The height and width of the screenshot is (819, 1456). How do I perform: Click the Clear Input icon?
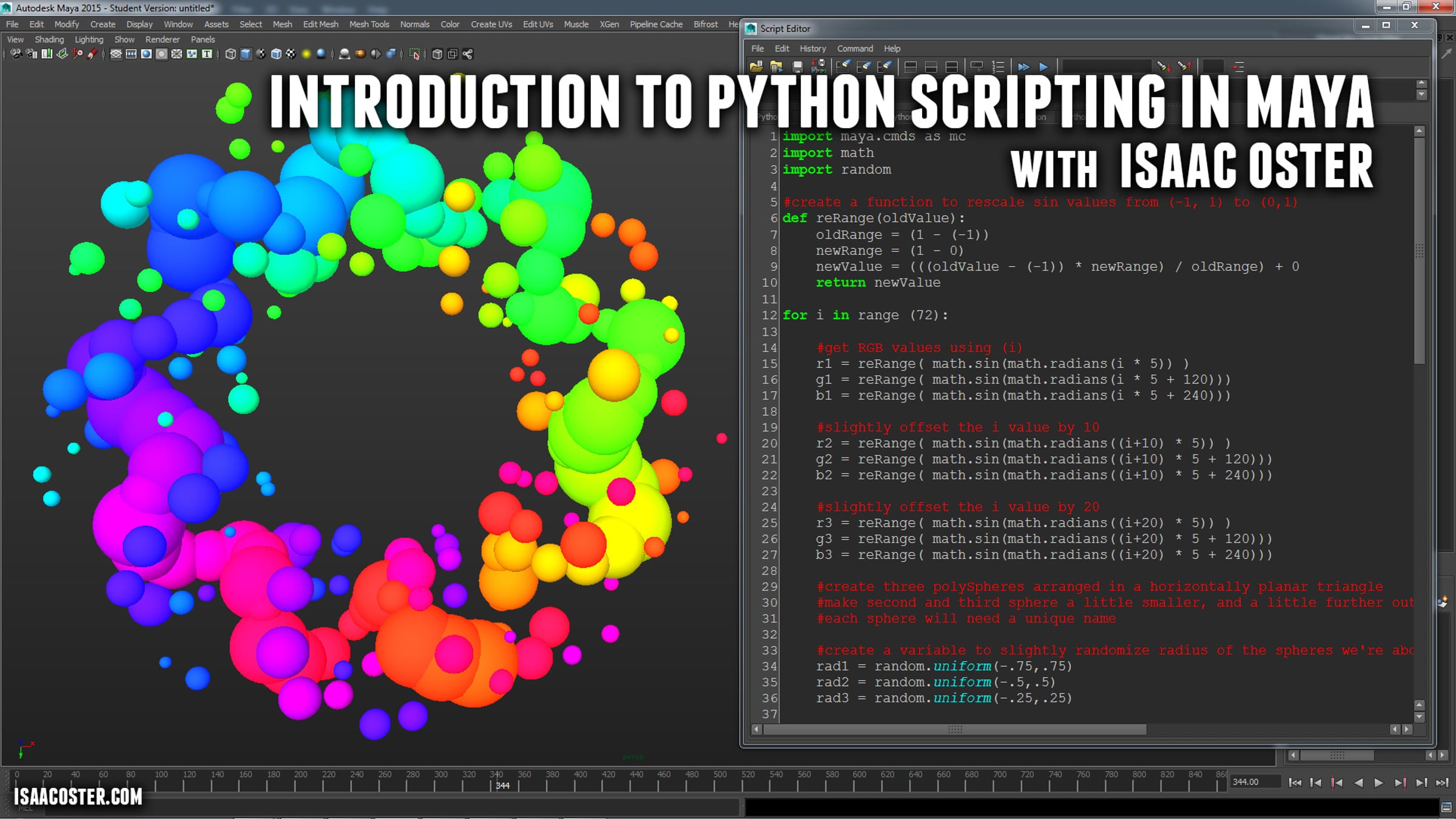point(864,67)
